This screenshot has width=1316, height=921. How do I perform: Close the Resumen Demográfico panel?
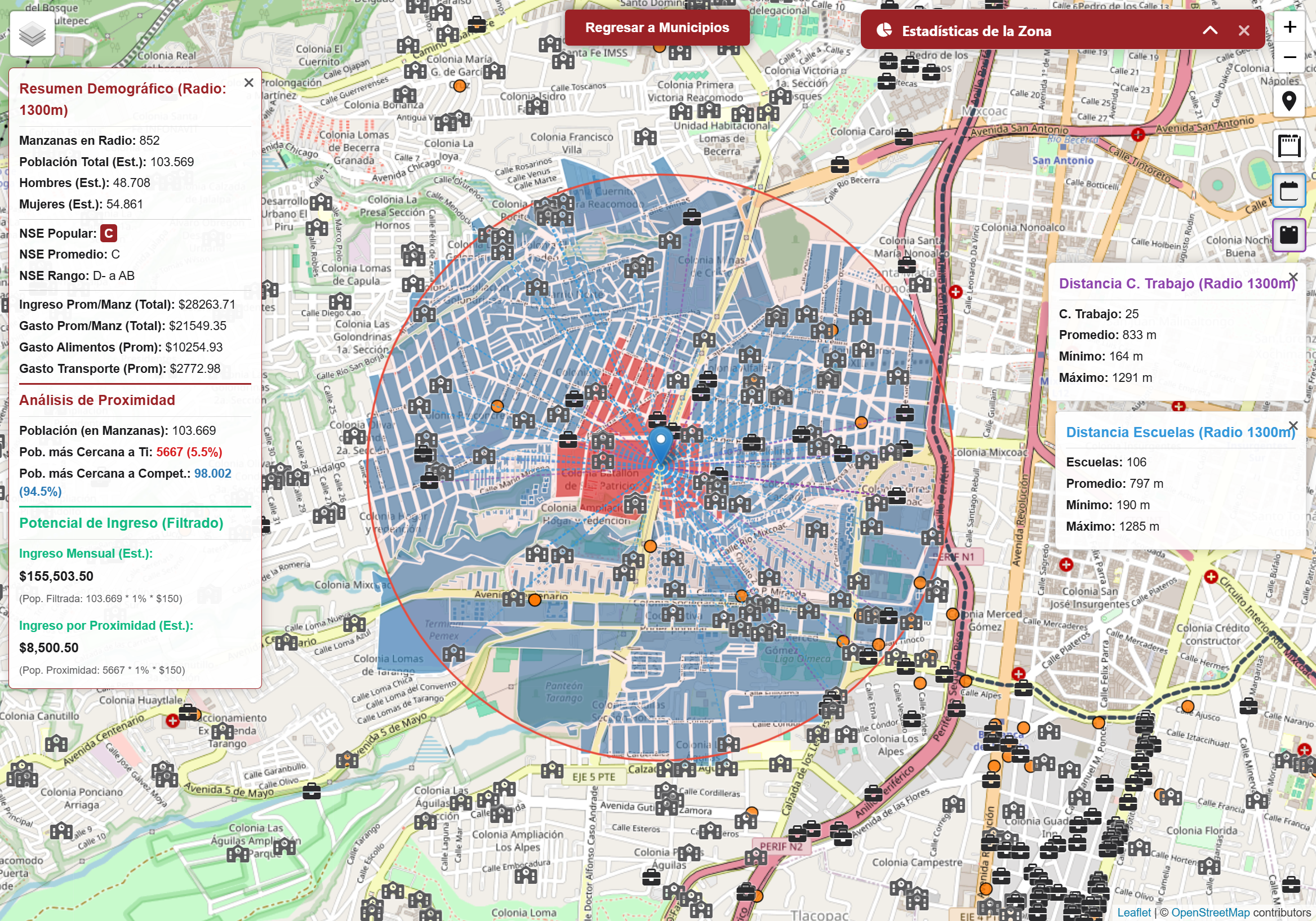coord(249,83)
